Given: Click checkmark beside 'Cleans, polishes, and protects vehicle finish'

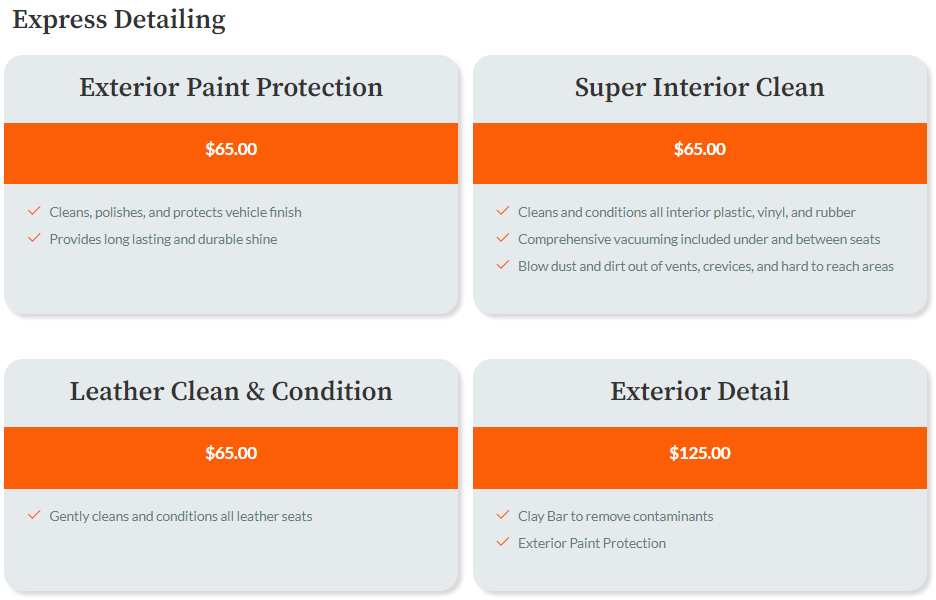Looking at the screenshot, I should (34, 211).
